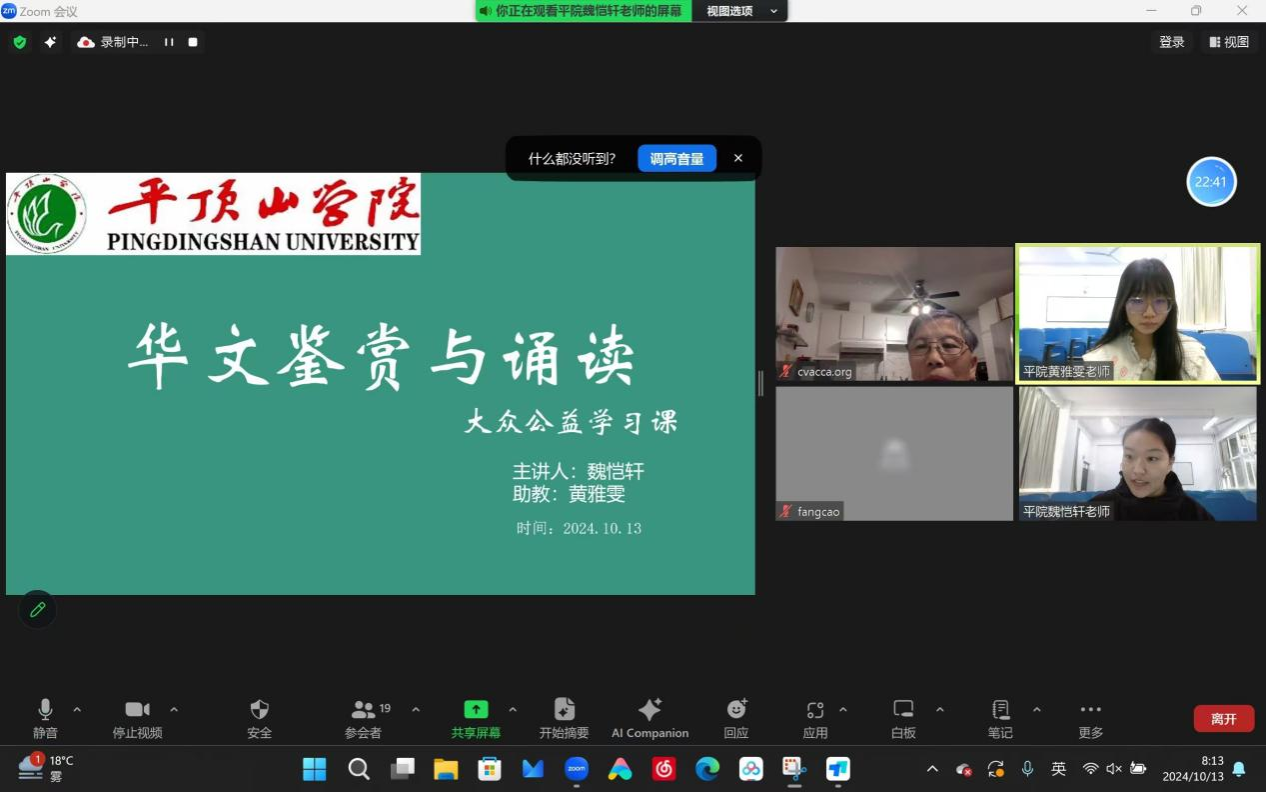The image size is (1266, 792).
Task: Open the 参会者 participants panel
Action: tap(364, 710)
